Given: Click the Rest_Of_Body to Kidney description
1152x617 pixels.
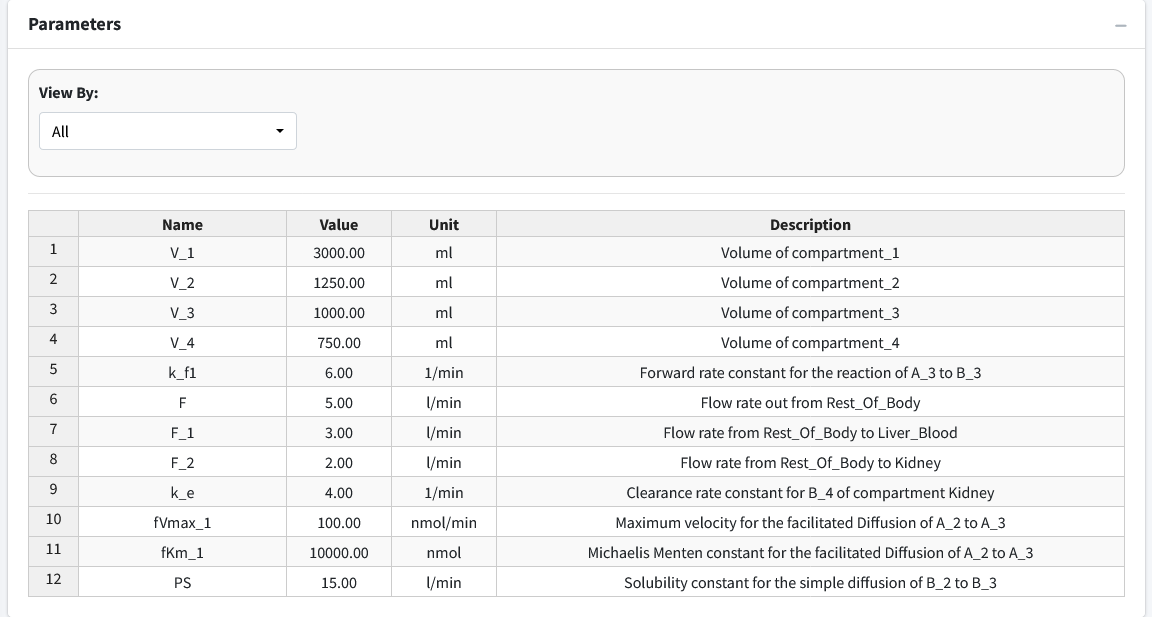Looking at the screenshot, I should (x=810, y=463).
